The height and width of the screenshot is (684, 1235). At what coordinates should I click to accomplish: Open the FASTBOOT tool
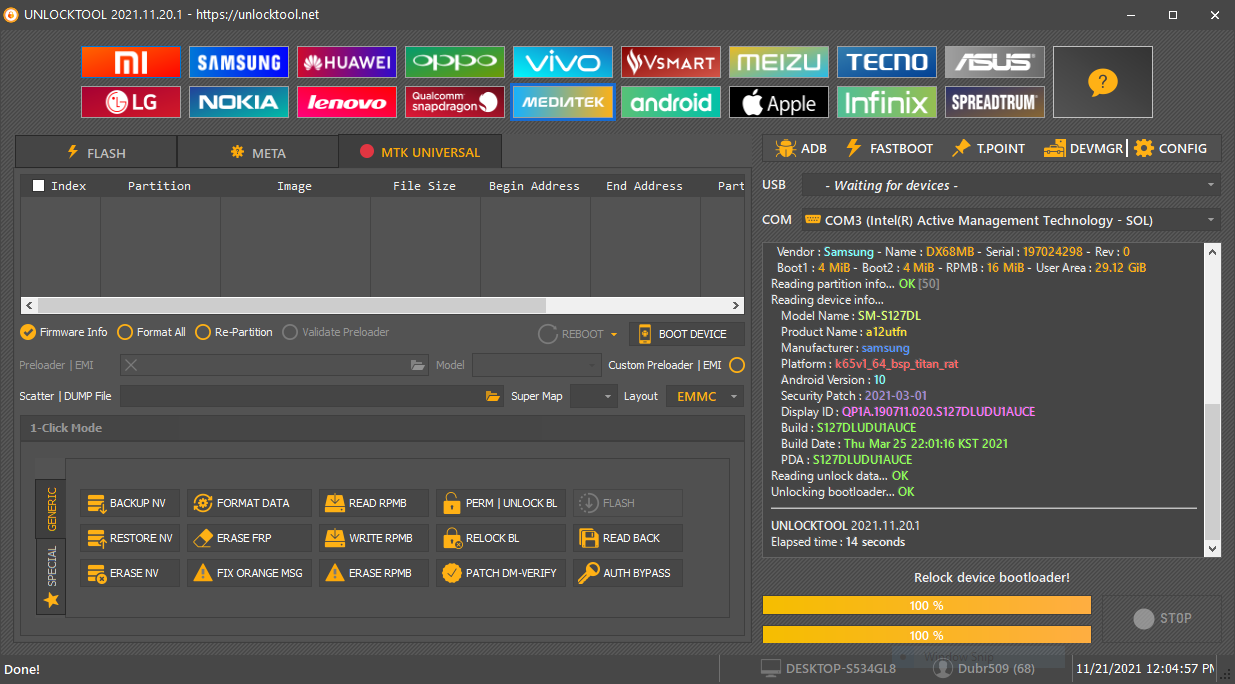click(889, 148)
